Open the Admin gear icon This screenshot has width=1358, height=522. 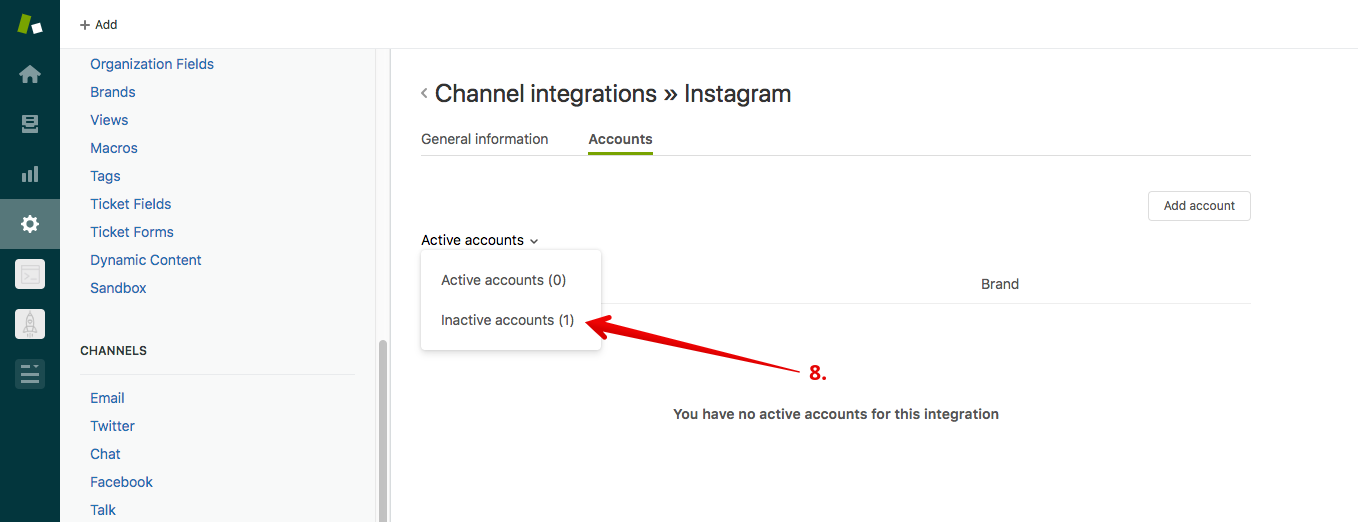click(x=30, y=224)
